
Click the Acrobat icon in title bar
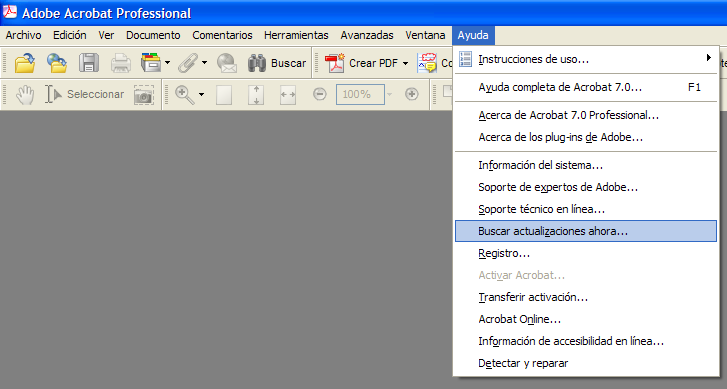pyautogui.click(x=10, y=12)
